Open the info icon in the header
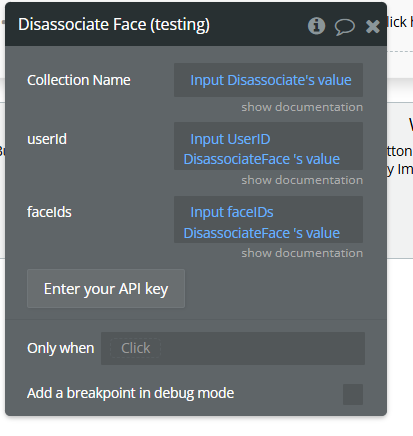This screenshot has height=436, width=413. tap(316, 26)
